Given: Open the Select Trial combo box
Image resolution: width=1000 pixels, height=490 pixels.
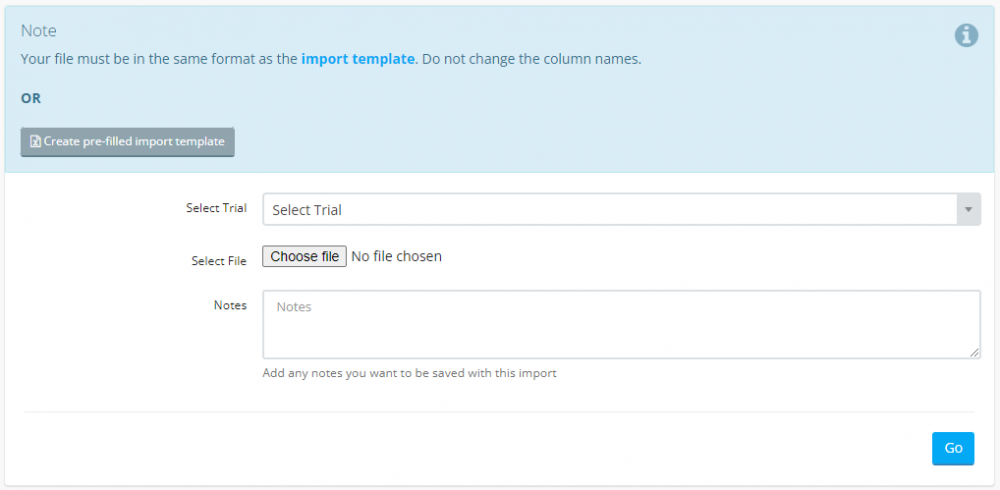Looking at the screenshot, I should tap(610, 210).
